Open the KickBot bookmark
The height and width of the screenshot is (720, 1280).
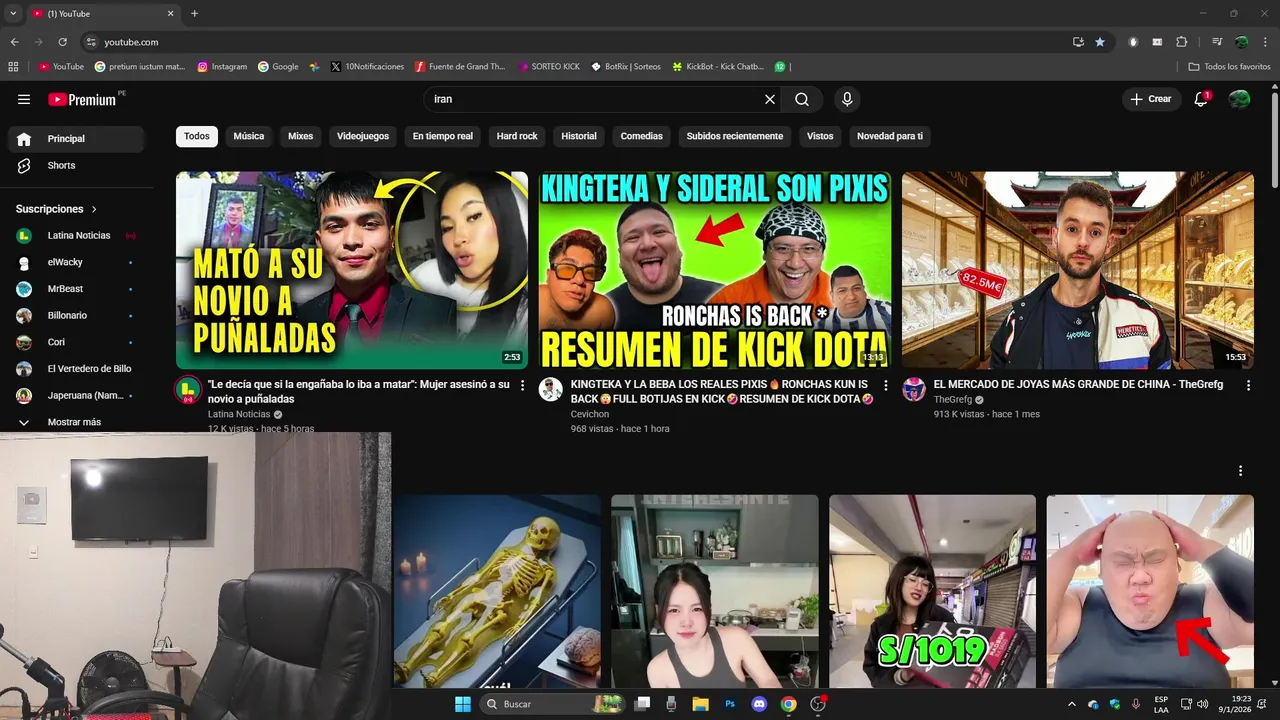(x=718, y=67)
